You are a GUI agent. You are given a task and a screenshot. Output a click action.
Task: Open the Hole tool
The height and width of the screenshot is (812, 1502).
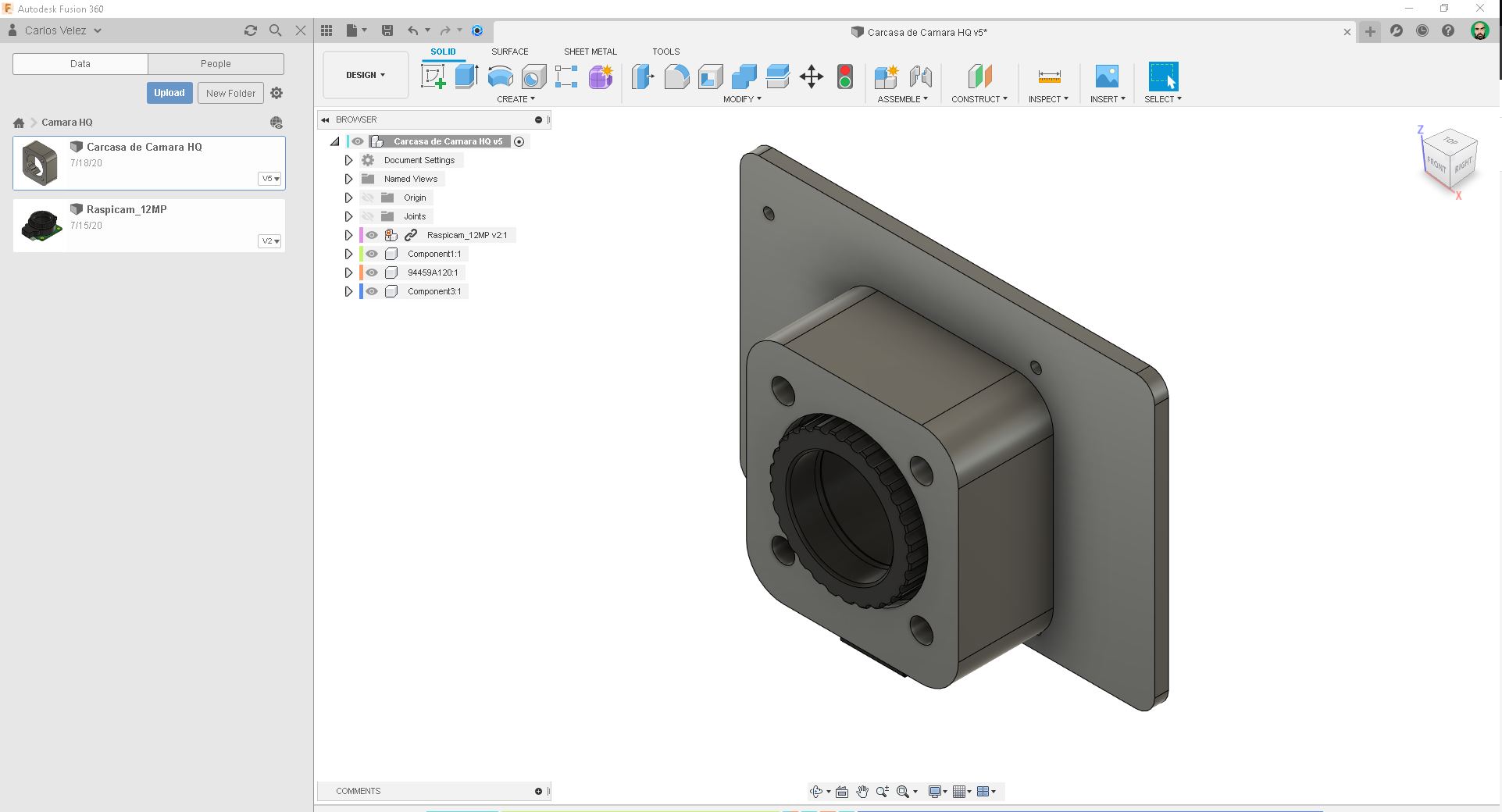533,77
